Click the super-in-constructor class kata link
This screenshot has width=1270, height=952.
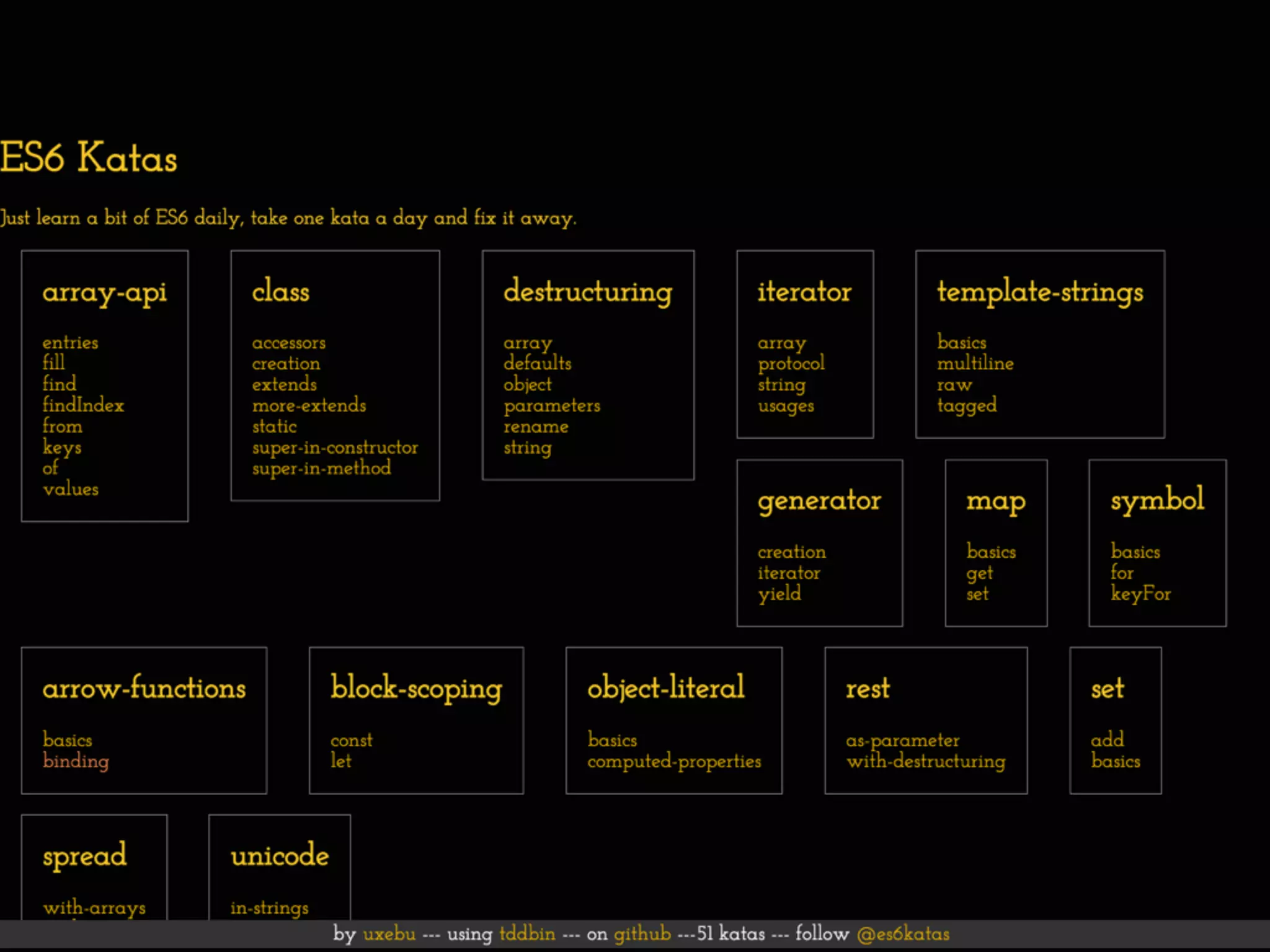(335, 447)
